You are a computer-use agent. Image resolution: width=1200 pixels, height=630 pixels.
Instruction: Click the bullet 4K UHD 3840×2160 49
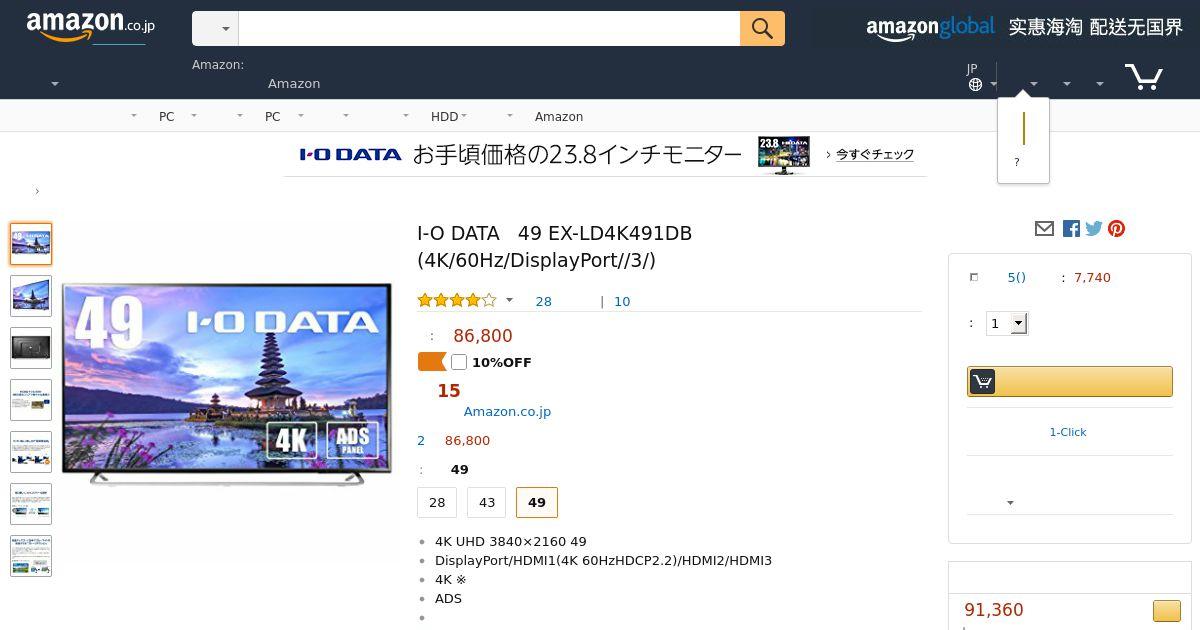[511, 541]
